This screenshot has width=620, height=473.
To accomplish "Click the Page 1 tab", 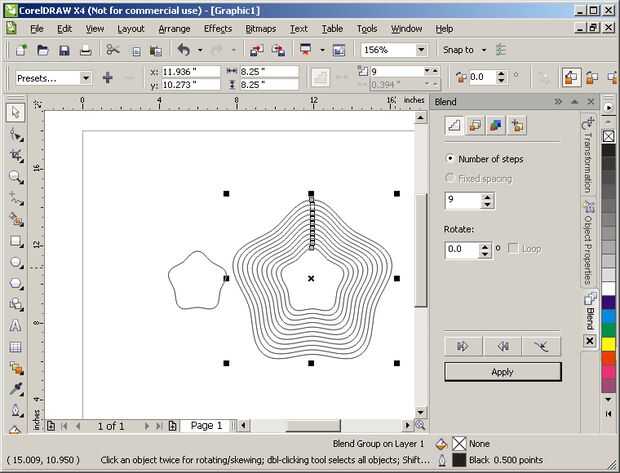I will coord(206,426).
